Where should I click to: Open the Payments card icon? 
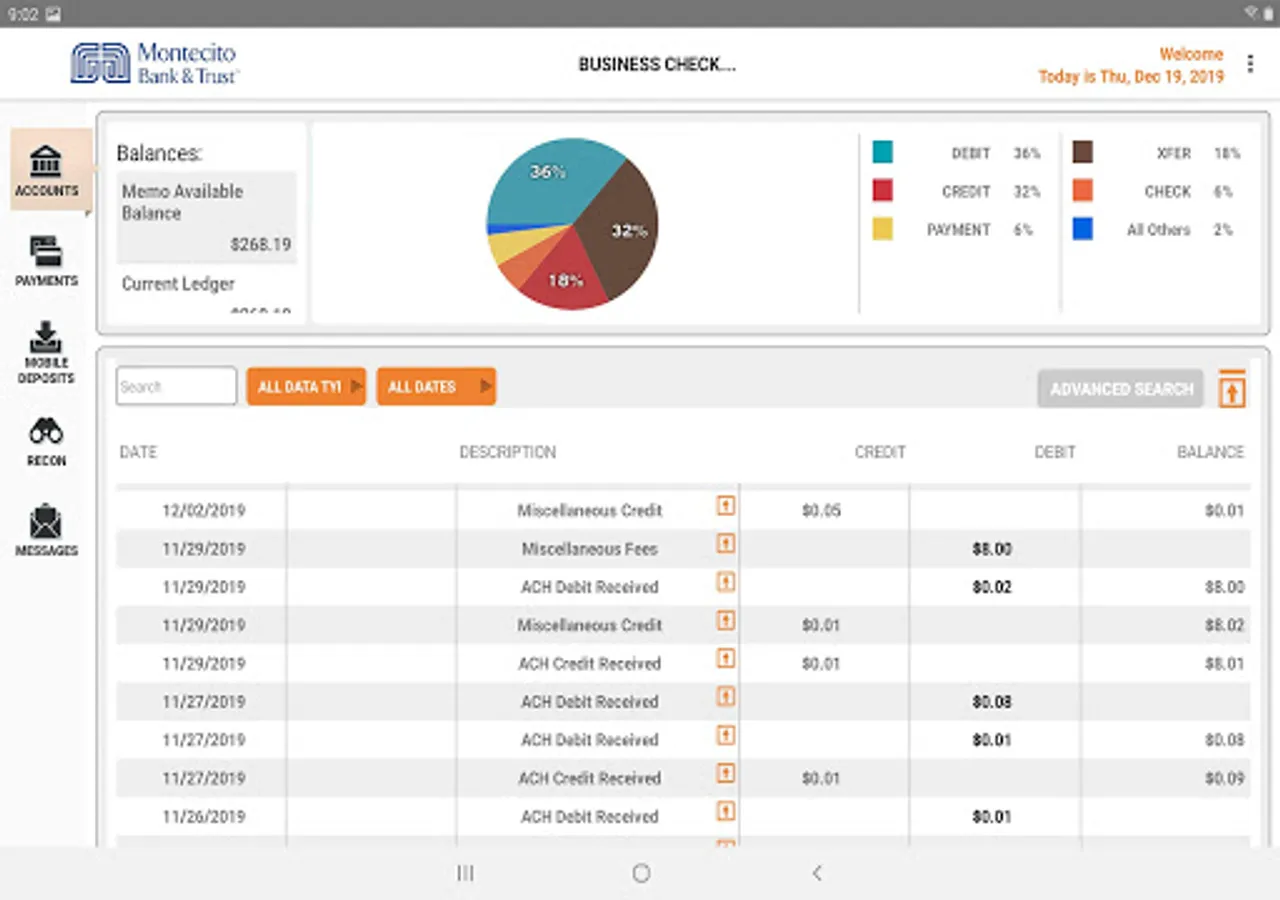tap(46, 251)
